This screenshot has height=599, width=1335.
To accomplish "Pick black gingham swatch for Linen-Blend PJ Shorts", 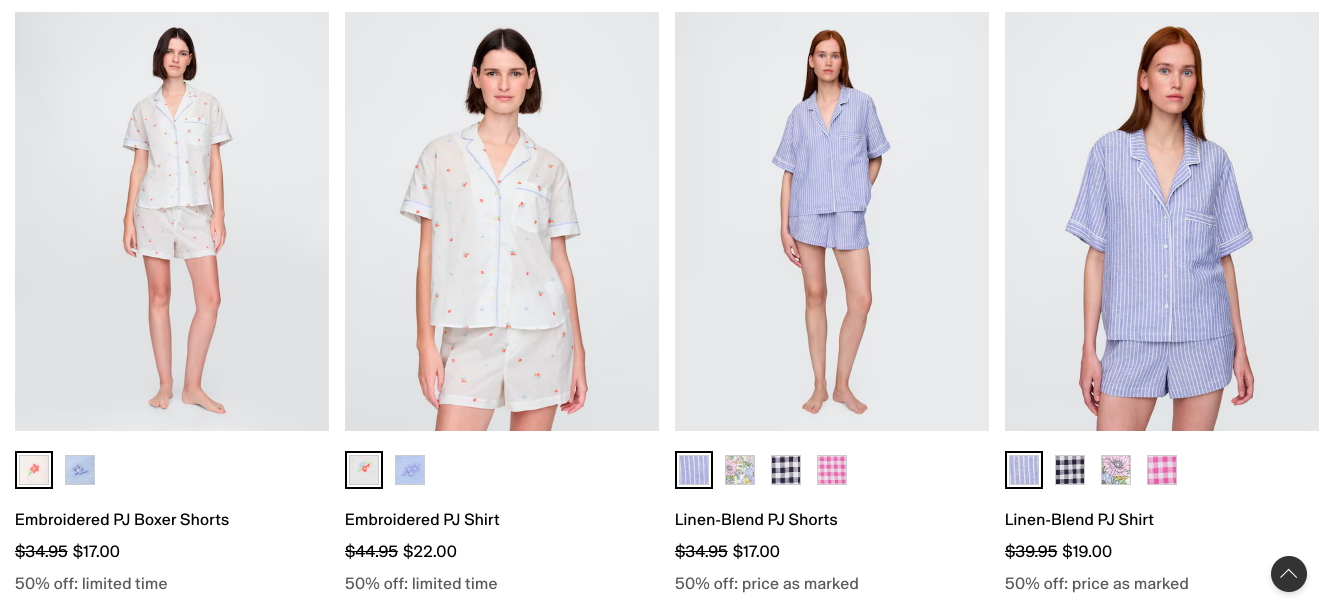I will (x=786, y=470).
